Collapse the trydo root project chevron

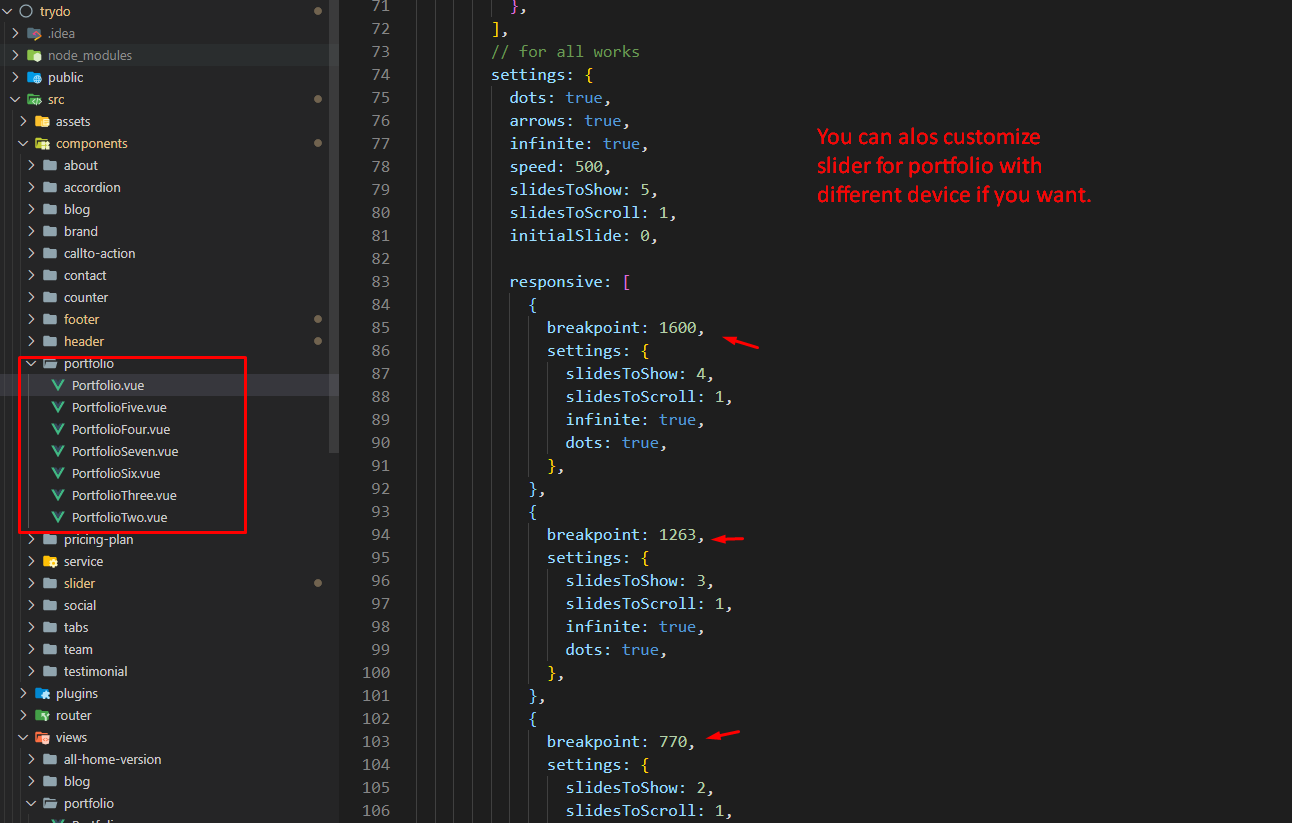[8, 11]
